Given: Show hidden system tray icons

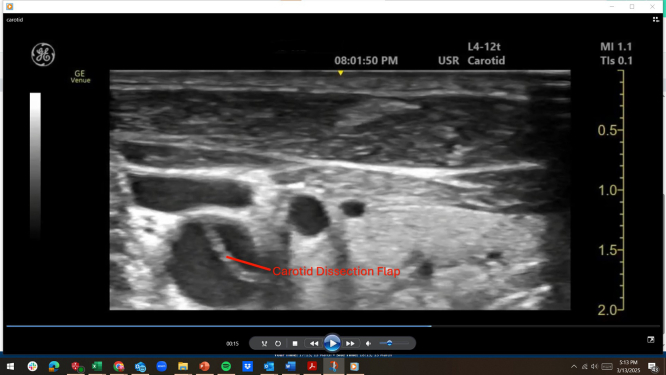Looking at the screenshot, I should (574, 367).
